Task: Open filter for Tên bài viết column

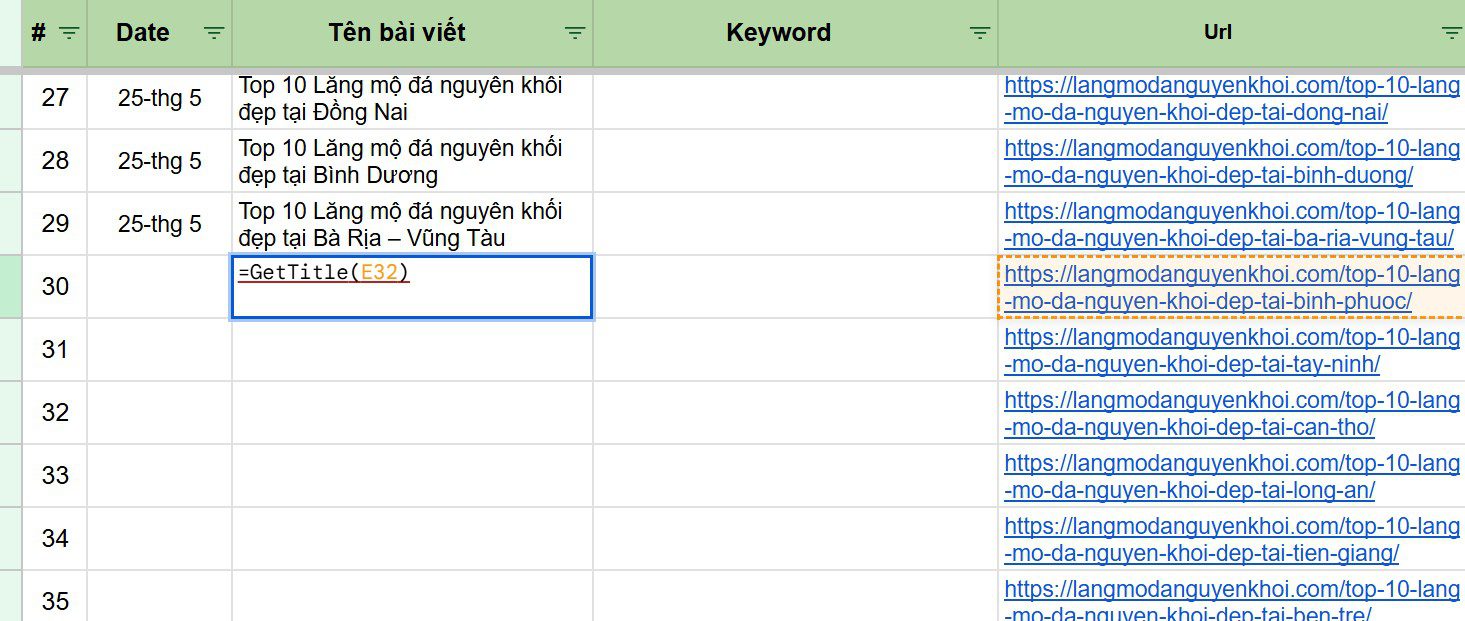Action: 575,33
